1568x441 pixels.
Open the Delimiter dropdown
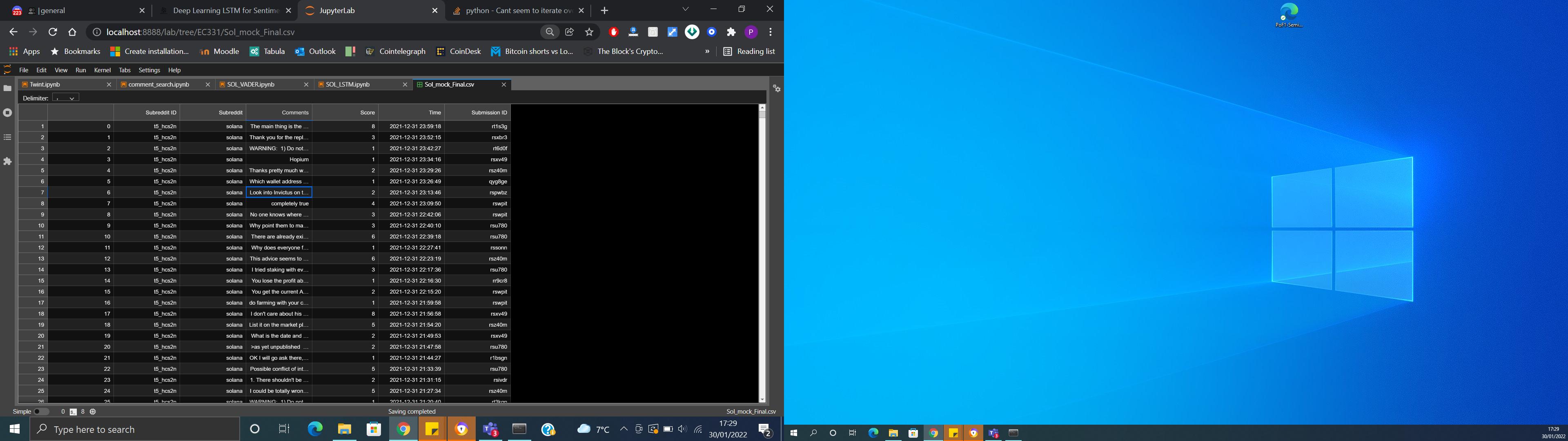(x=65, y=98)
